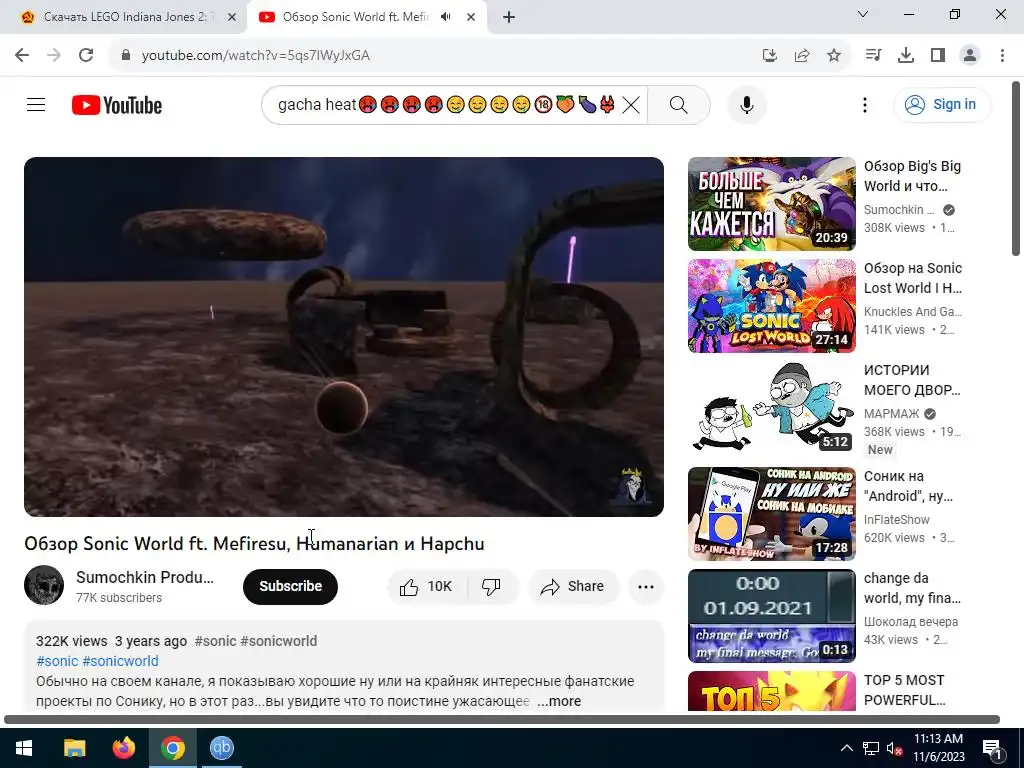
Task: Open Chrome three-dot menu
Action: tap(1002, 55)
